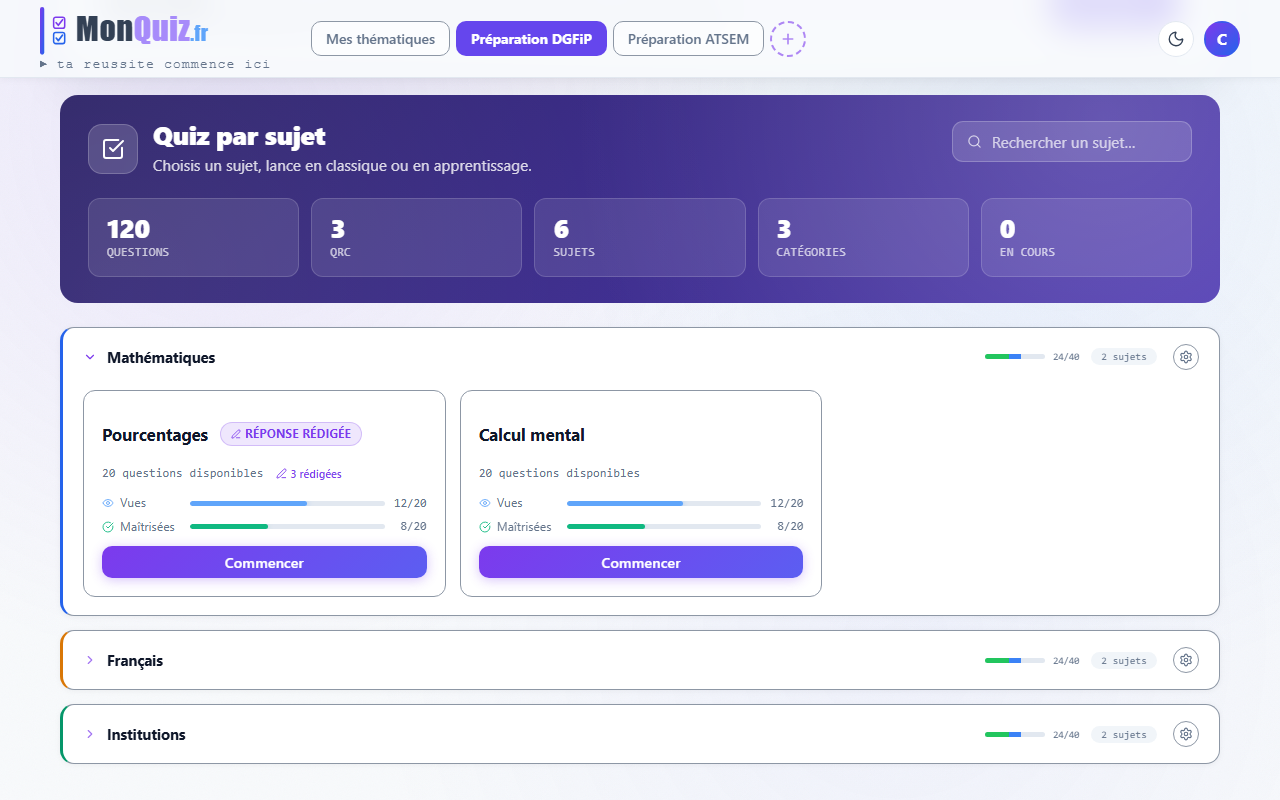Click the MonQuiz.fr logo
Image resolution: width=1280 pixels, height=800 pixels.
125,30
